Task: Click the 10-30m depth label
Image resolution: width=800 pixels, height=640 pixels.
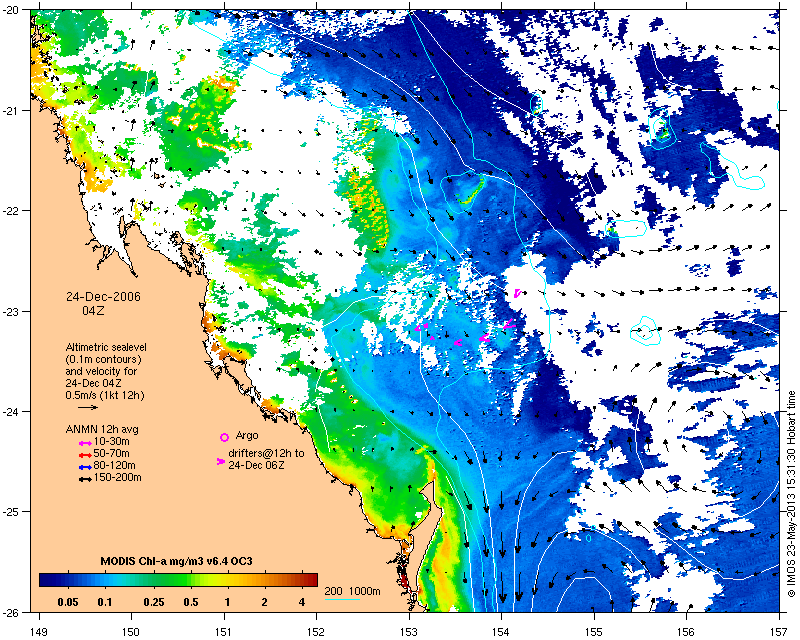Action: click(x=112, y=442)
